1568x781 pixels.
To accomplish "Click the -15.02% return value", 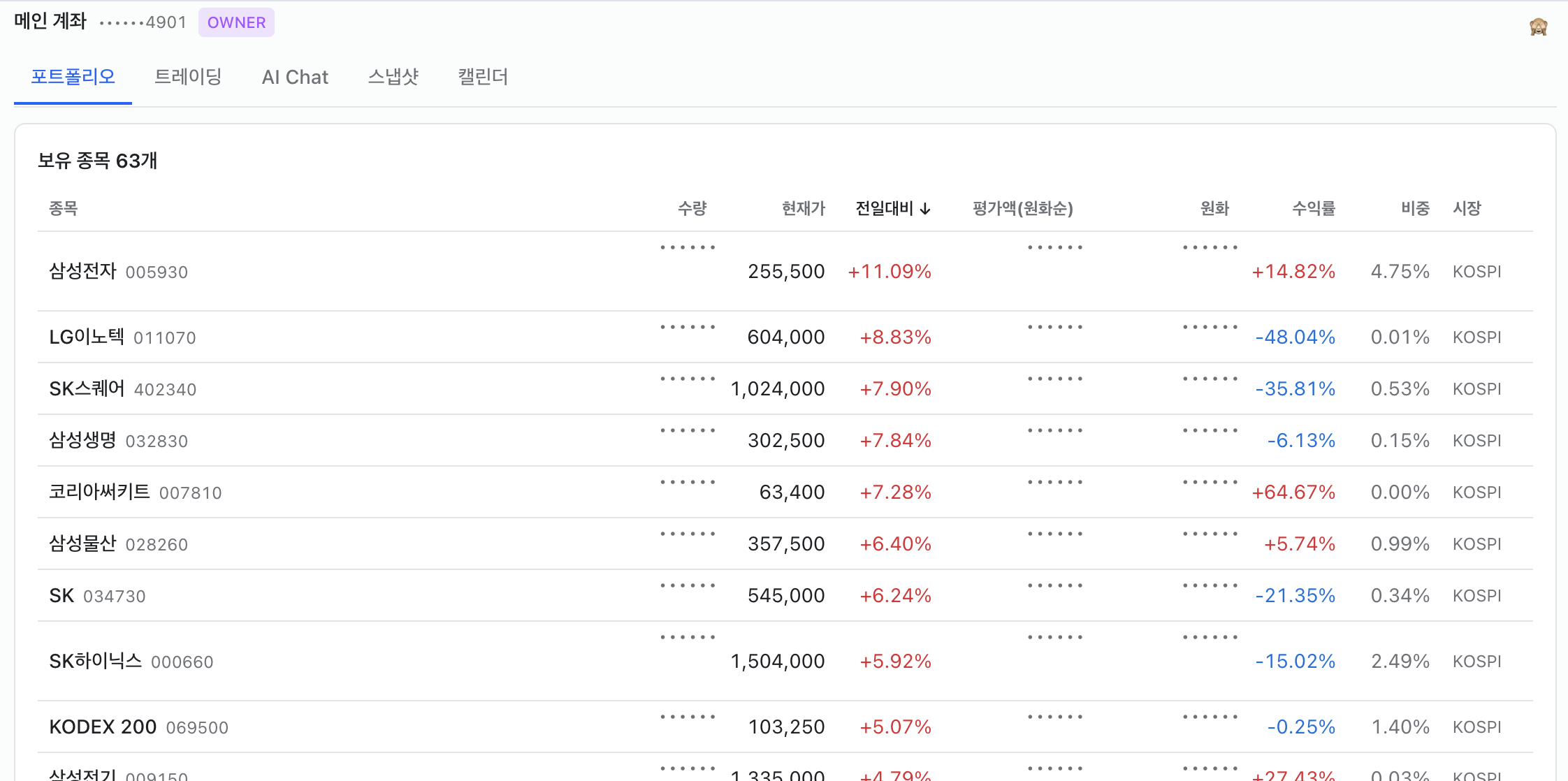I will pos(1295,661).
